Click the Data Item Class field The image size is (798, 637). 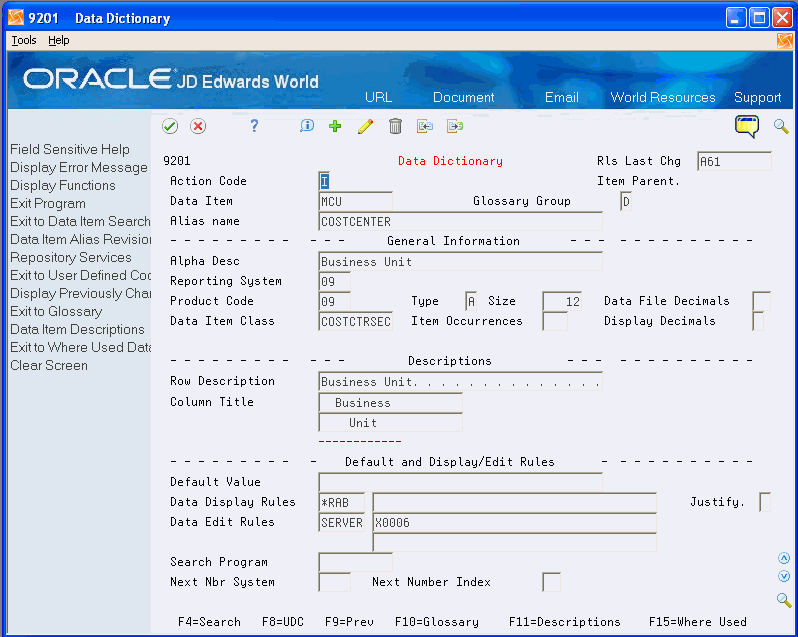click(356, 322)
